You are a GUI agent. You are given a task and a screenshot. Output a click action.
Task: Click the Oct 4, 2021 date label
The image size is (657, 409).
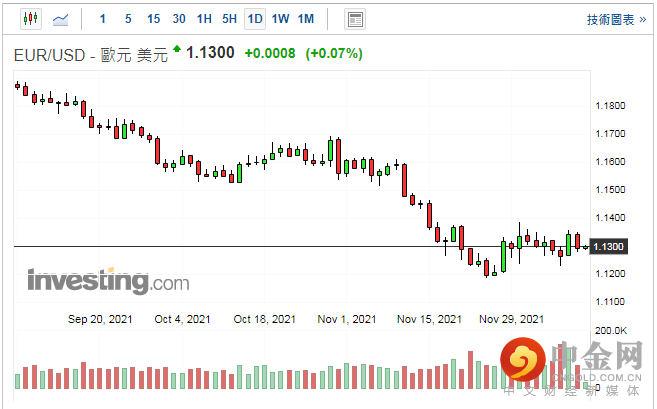[182, 319]
